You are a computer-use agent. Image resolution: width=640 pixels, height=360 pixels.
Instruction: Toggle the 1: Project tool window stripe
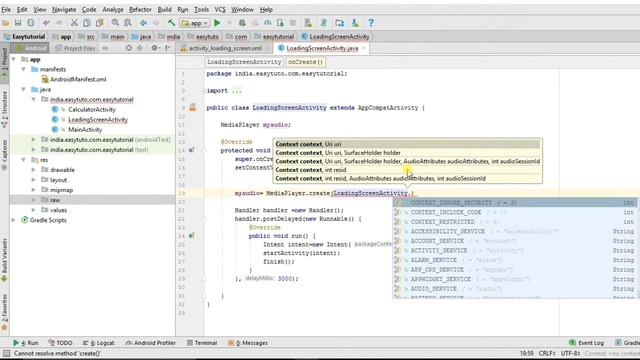(4, 64)
